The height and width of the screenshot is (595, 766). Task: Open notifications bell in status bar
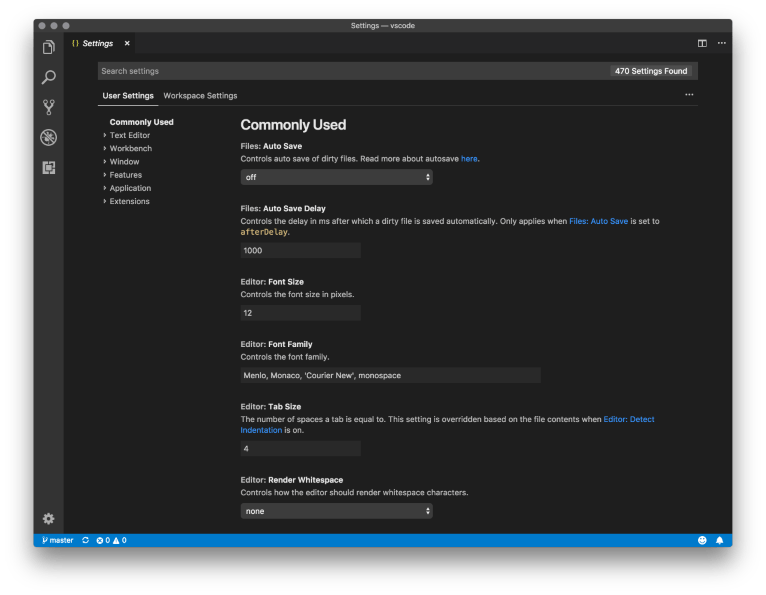click(x=719, y=540)
